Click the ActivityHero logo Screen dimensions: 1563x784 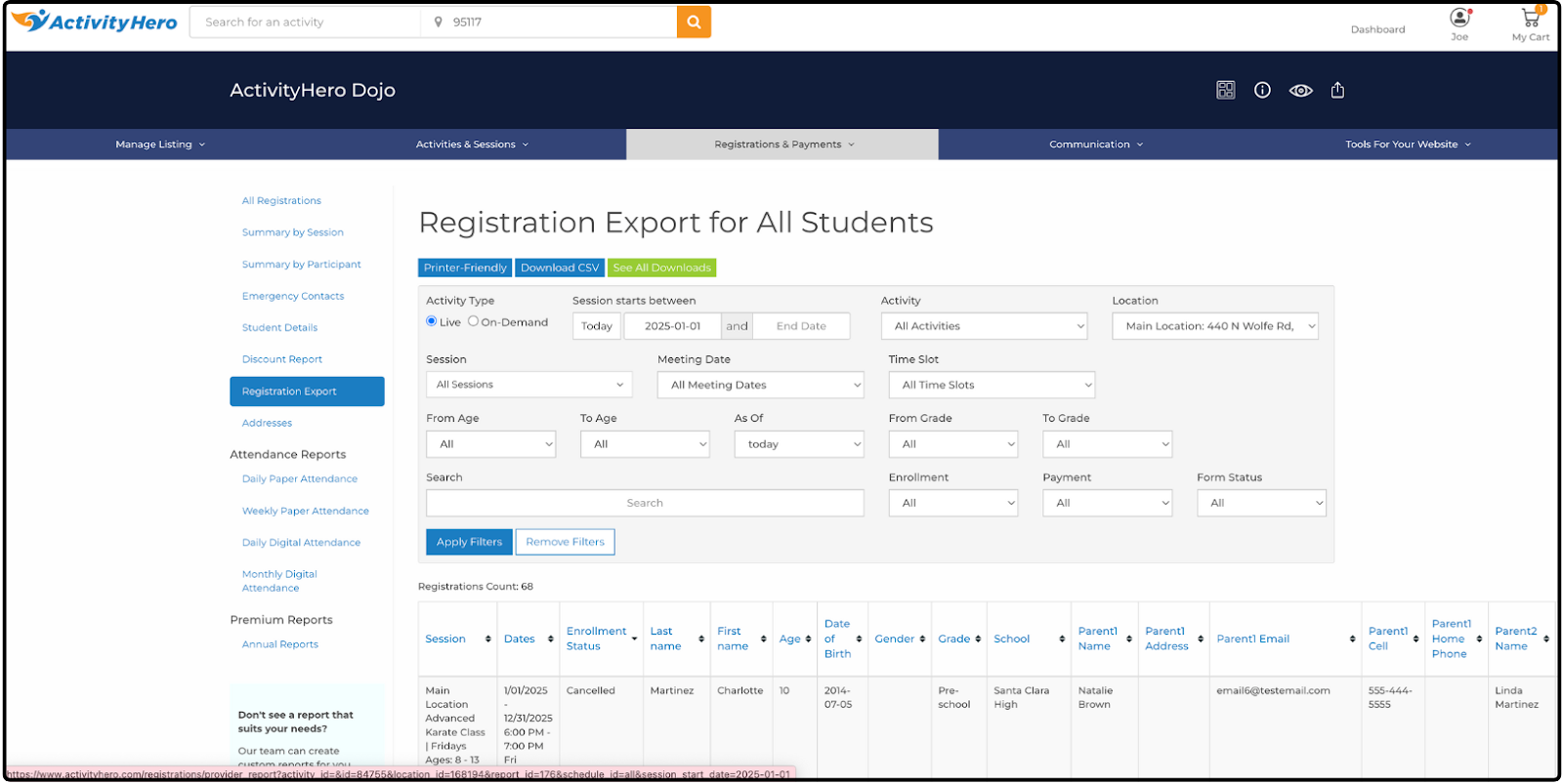point(94,21)
